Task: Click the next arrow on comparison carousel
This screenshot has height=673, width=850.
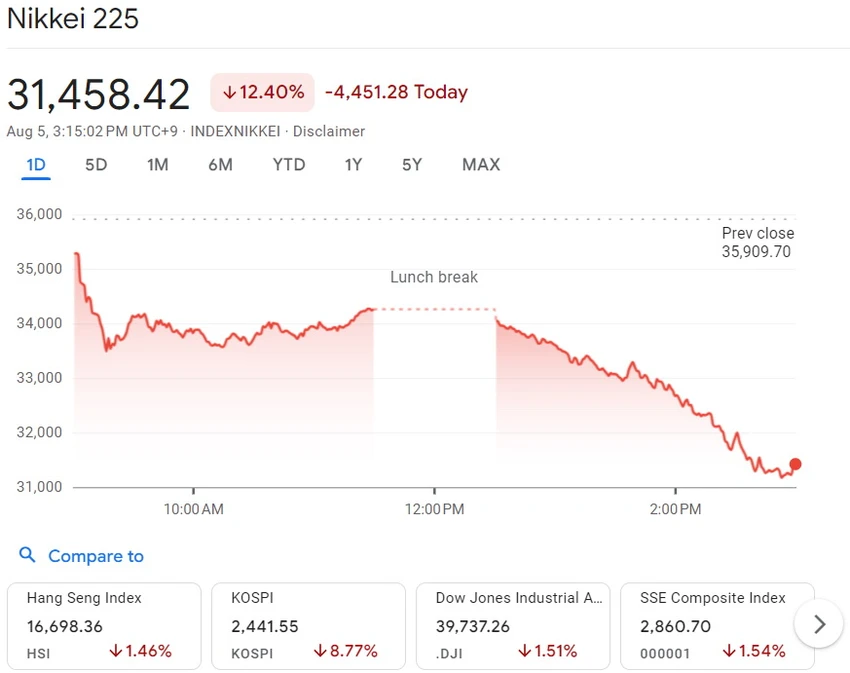Action: 819,624
